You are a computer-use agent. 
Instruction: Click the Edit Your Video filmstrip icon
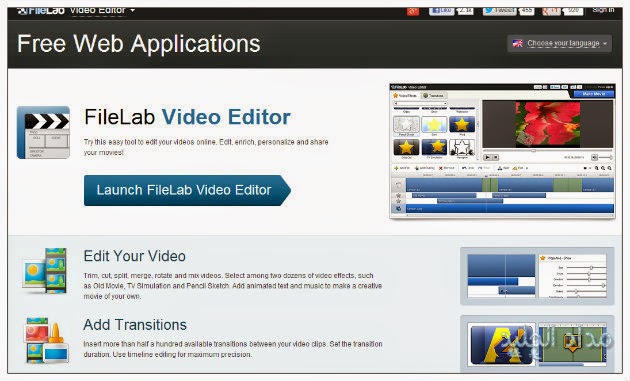(45, 270)
